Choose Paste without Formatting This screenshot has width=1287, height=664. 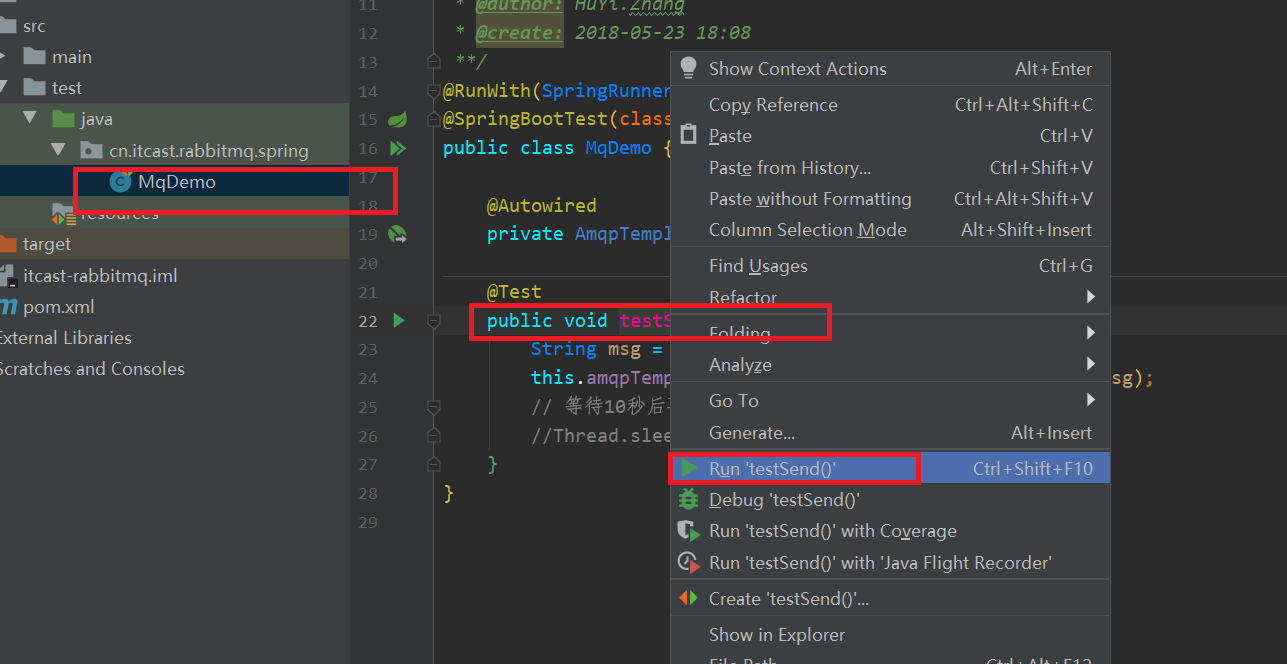coord(890,198)
